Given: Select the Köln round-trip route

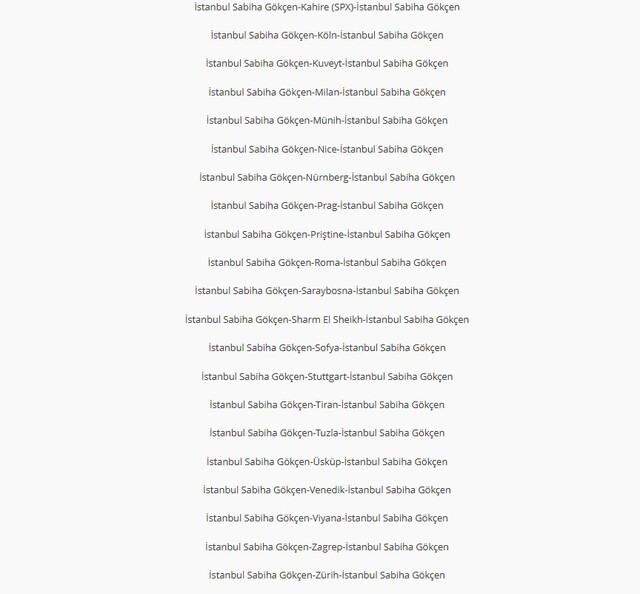Looking at the screenshot, I should click(327, 36).
